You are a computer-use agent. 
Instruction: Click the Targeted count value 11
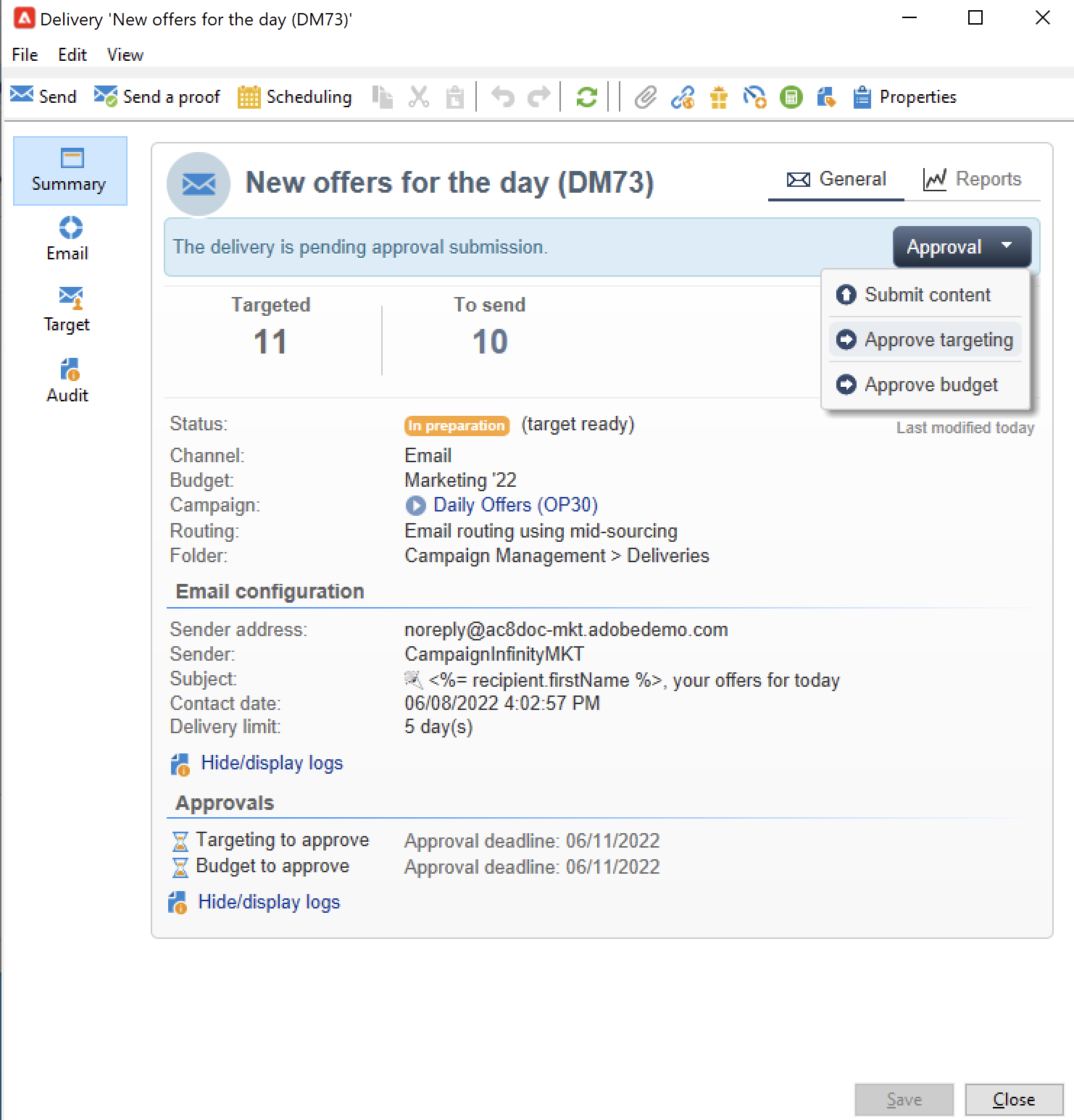coord(270,342)
